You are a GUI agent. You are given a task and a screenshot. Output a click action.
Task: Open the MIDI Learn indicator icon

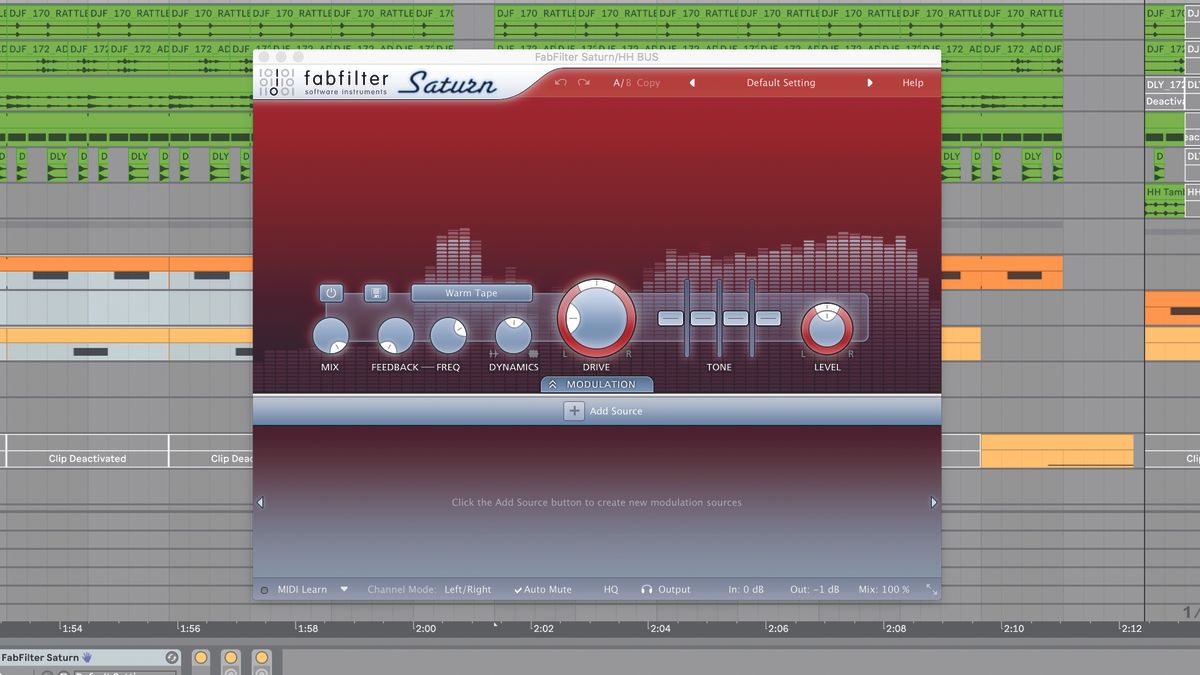pyautogui.click(x=263, y=589)
